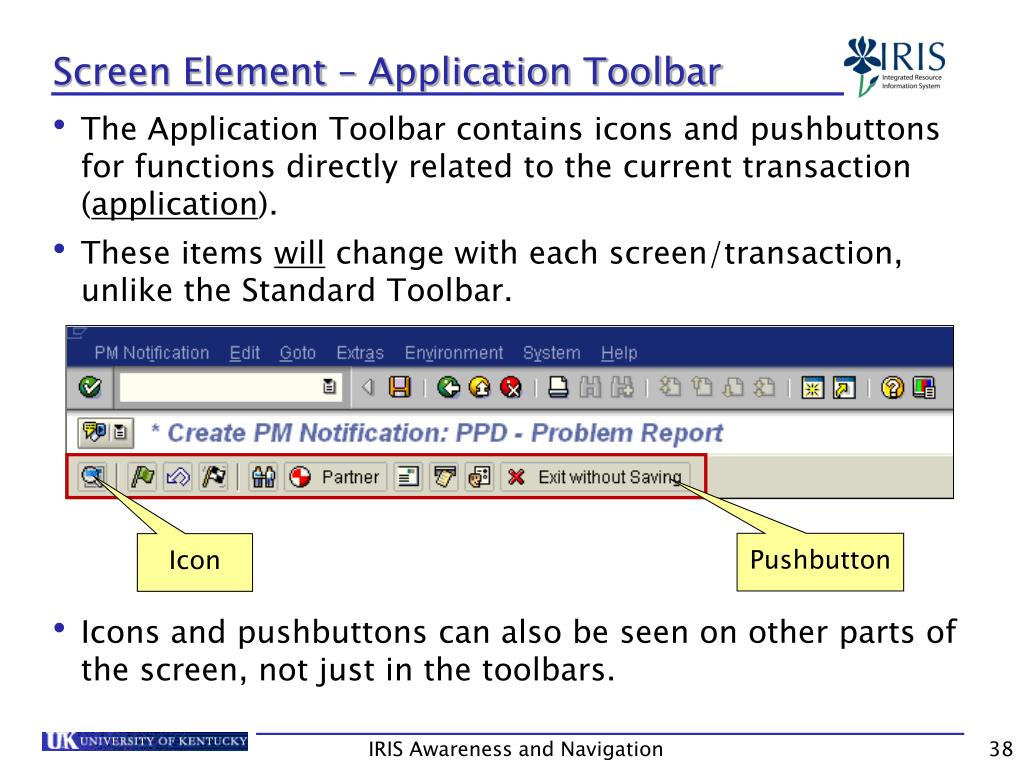Open the Goto menu
Viewport: 1024px width, 768px height.
pyautogui.click(x=298, y=353)
